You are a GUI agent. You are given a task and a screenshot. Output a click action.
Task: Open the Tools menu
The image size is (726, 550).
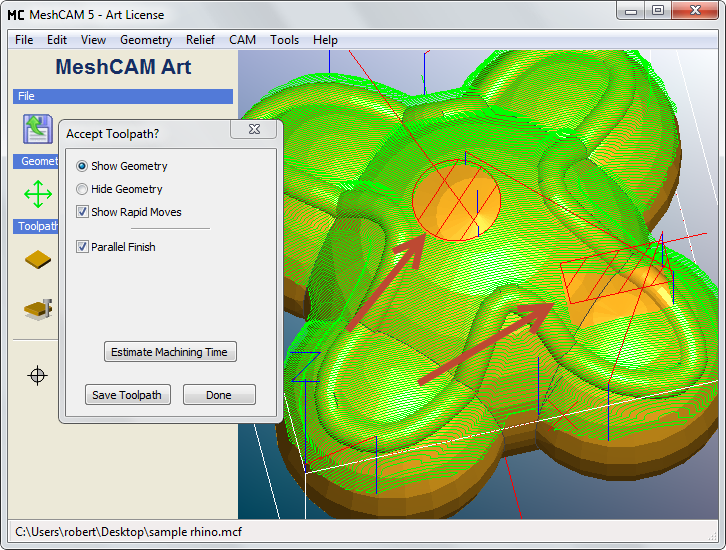[x=284, y=40]
